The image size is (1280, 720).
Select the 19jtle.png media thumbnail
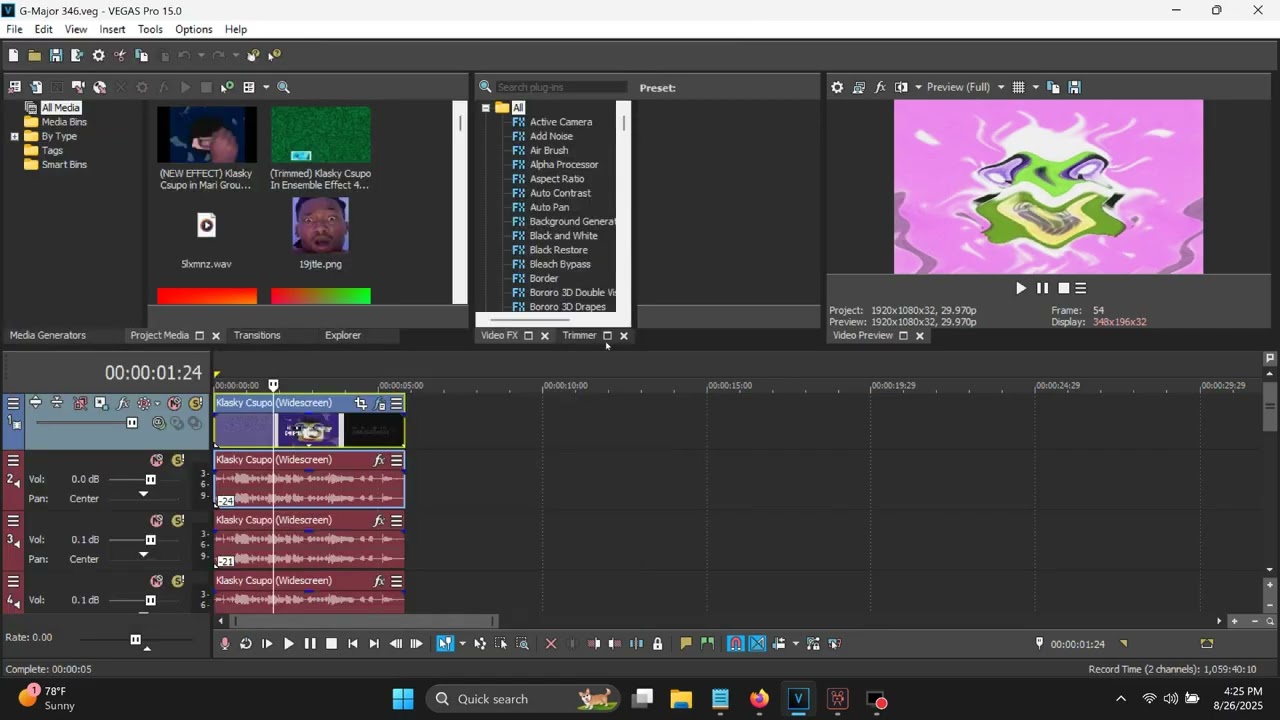(x=320, y=225)
